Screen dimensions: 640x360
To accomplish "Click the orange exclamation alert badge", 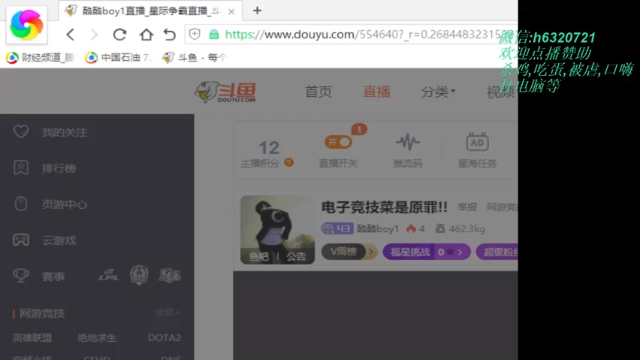I will 359,129.
